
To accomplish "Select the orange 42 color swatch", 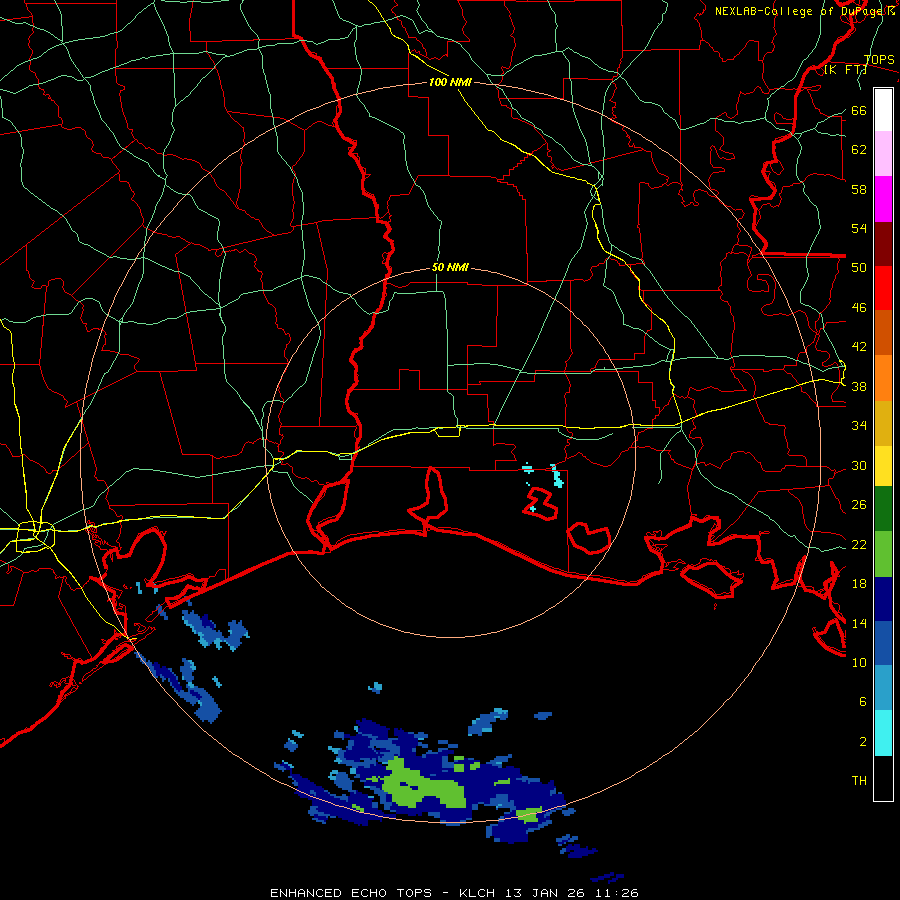I will [883, 378].
